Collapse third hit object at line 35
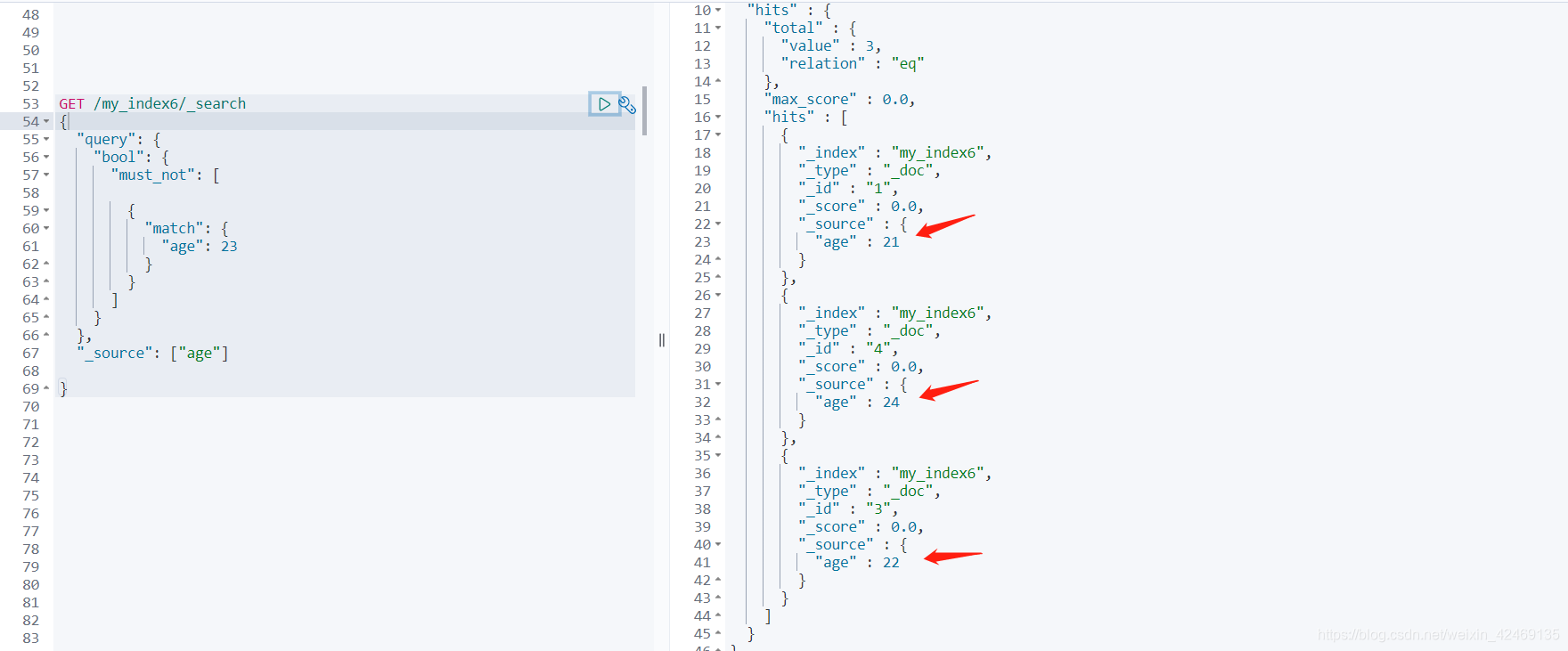The image size is (1568, 651). [x=718, y=455]
